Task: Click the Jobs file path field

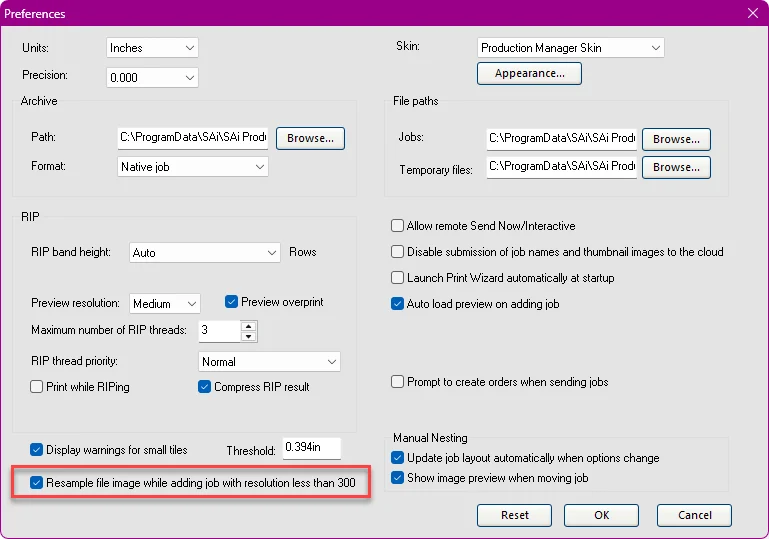Action: tap(562, 139)
